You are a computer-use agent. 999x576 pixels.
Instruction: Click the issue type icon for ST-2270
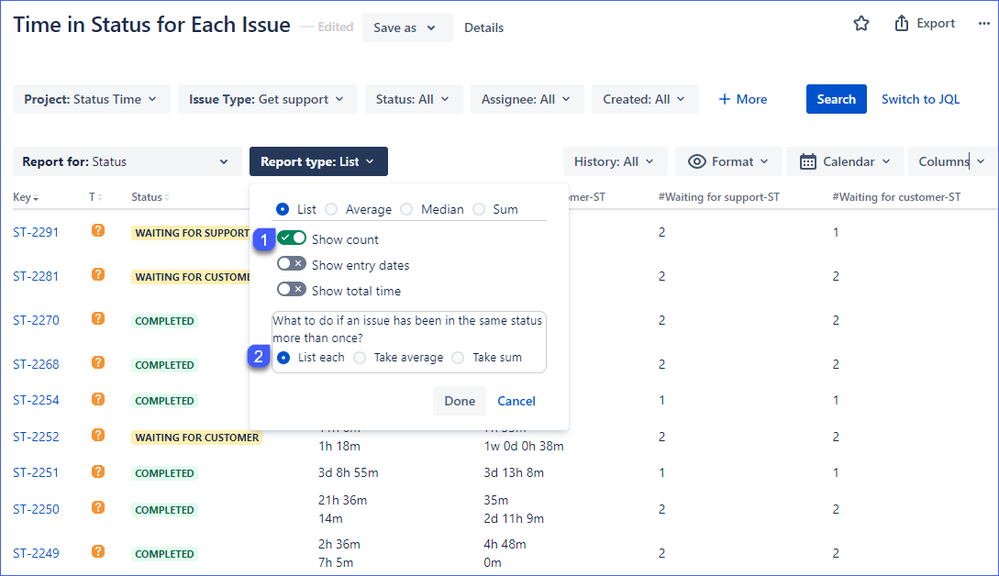(98, 319)
